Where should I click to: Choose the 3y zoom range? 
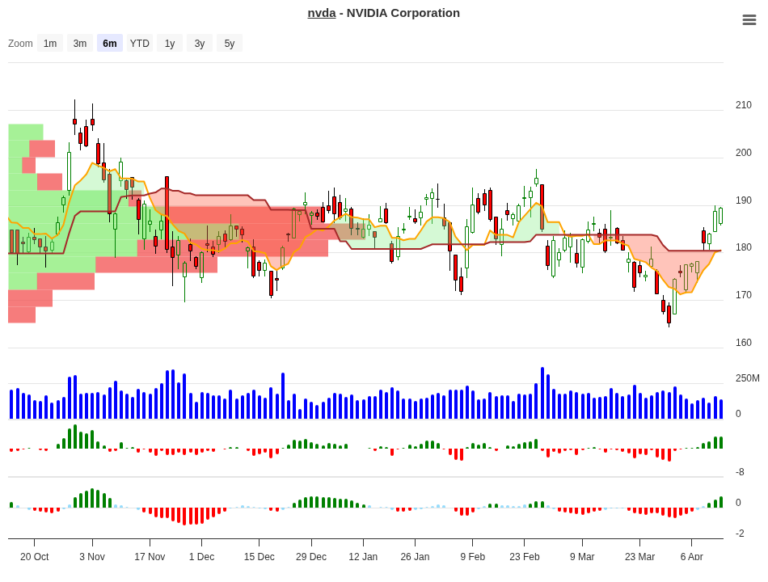click(x=199, y=44)
